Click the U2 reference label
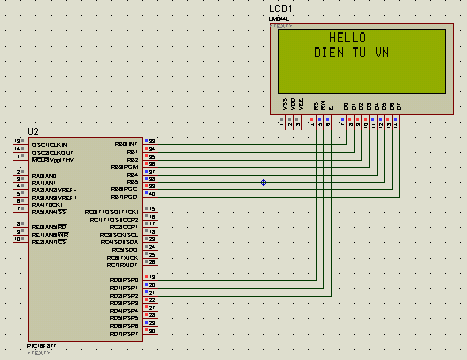 pos(33,132)
